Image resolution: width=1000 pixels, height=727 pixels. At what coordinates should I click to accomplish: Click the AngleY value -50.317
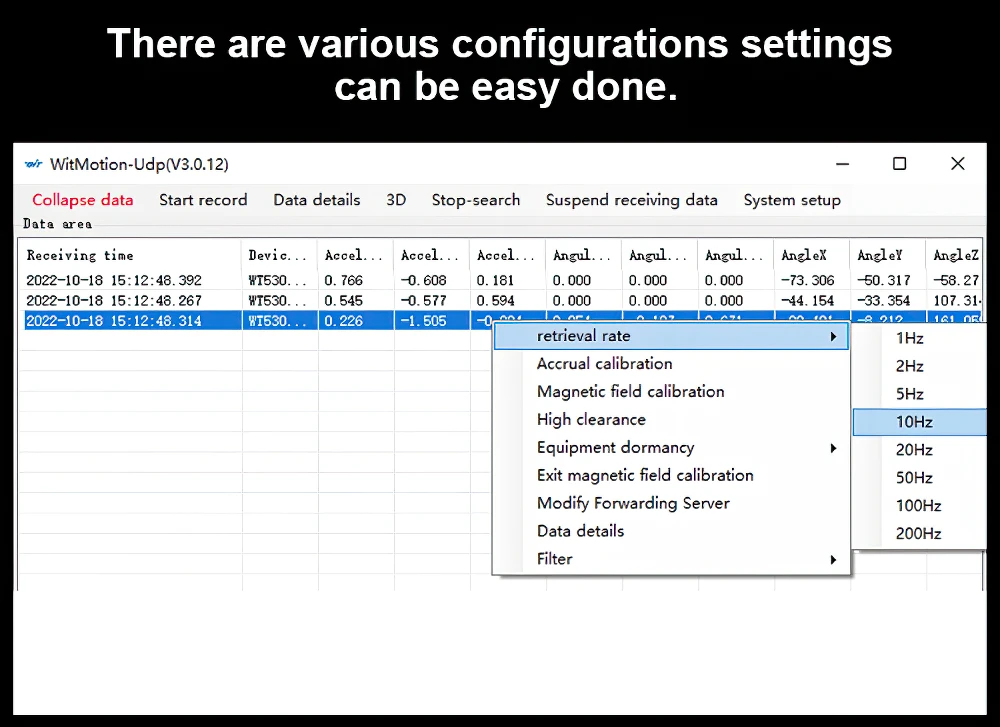[x=883, y=281]
